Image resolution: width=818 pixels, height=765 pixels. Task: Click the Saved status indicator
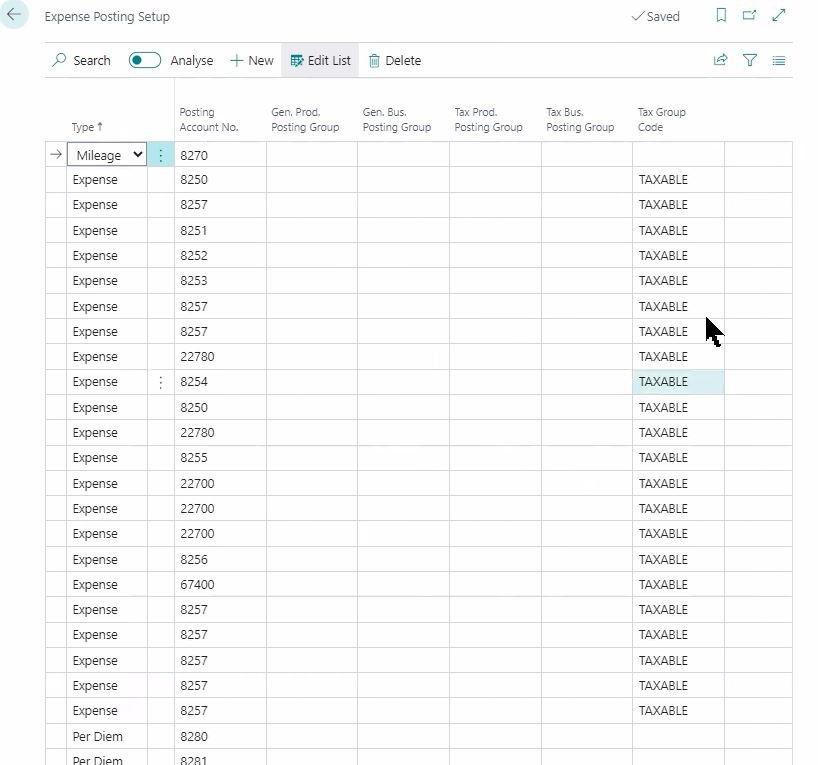click(655, 16)
